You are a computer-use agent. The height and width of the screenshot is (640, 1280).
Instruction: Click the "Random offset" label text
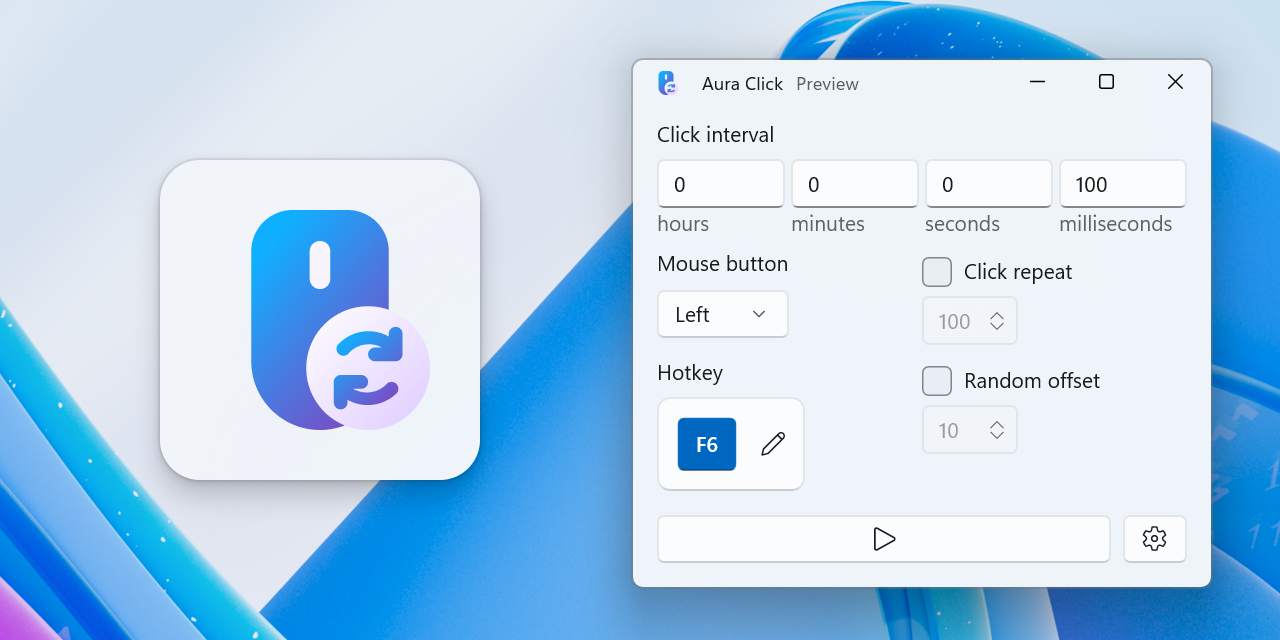pos(1032,381)
